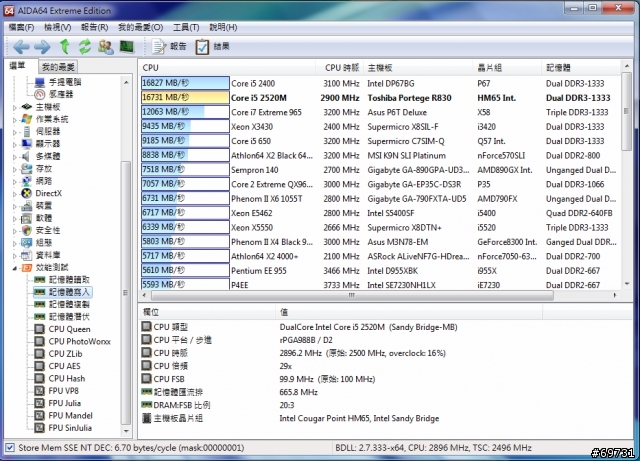The width and height of the screenshot is (640, 461).
Task: Expand the 網路 tree node
Action: [15, 181]
